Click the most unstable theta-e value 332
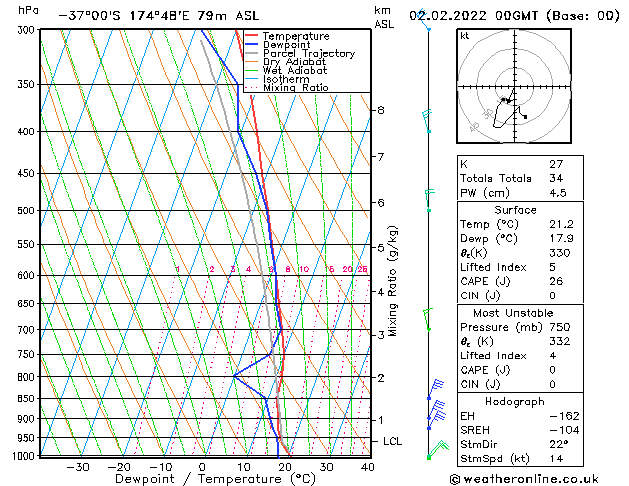Viewport: 629px width, 486px height. pyautogui.click(x=560, y=341)
